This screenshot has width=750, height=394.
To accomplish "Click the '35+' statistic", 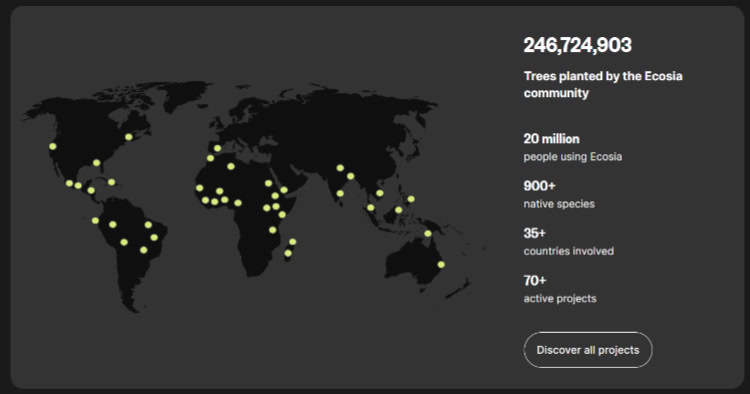I will (x=534, y=233).
